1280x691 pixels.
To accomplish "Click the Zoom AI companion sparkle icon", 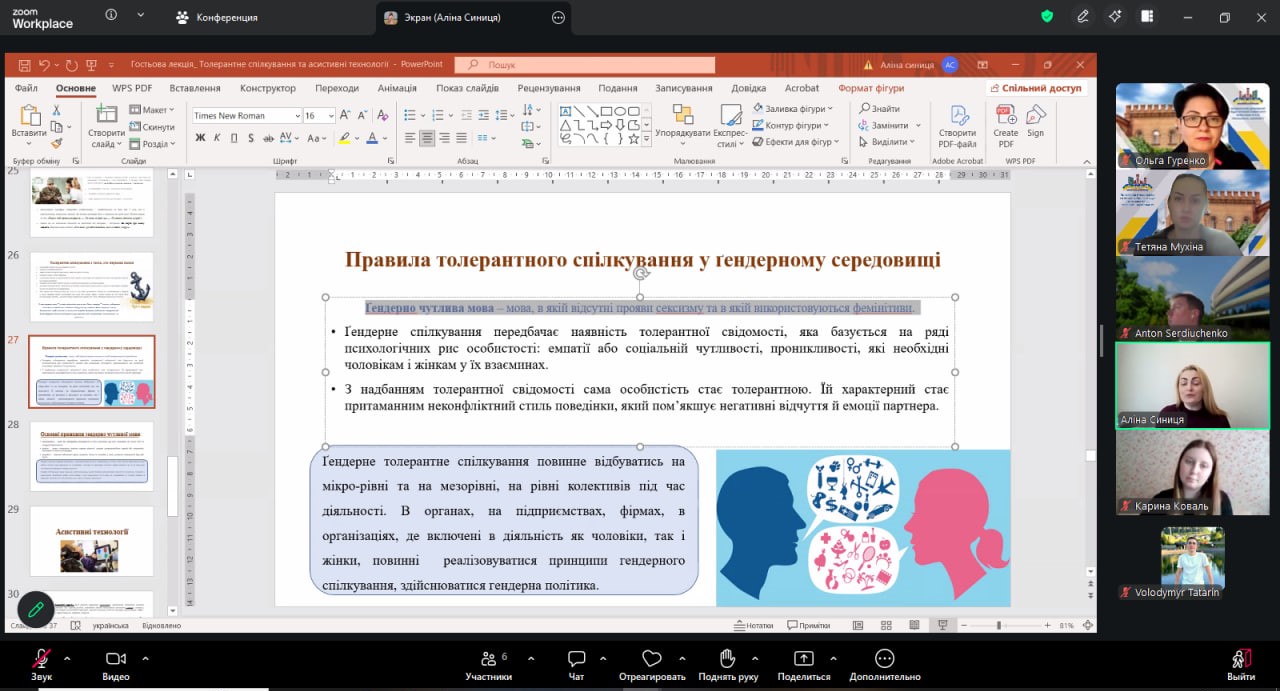I will tap(1115, 16).
